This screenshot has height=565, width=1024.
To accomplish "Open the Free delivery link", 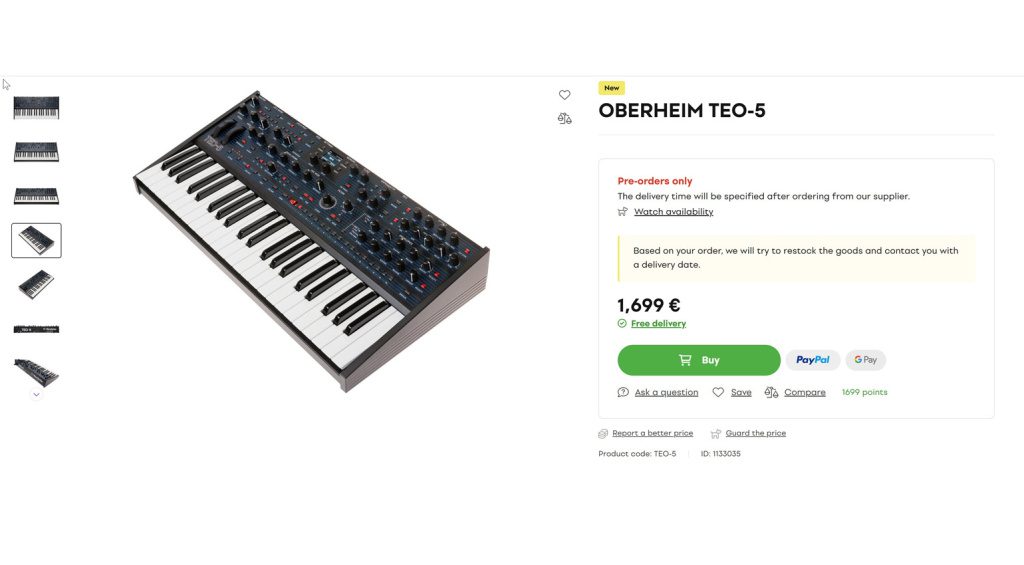I will pos(658,324).
